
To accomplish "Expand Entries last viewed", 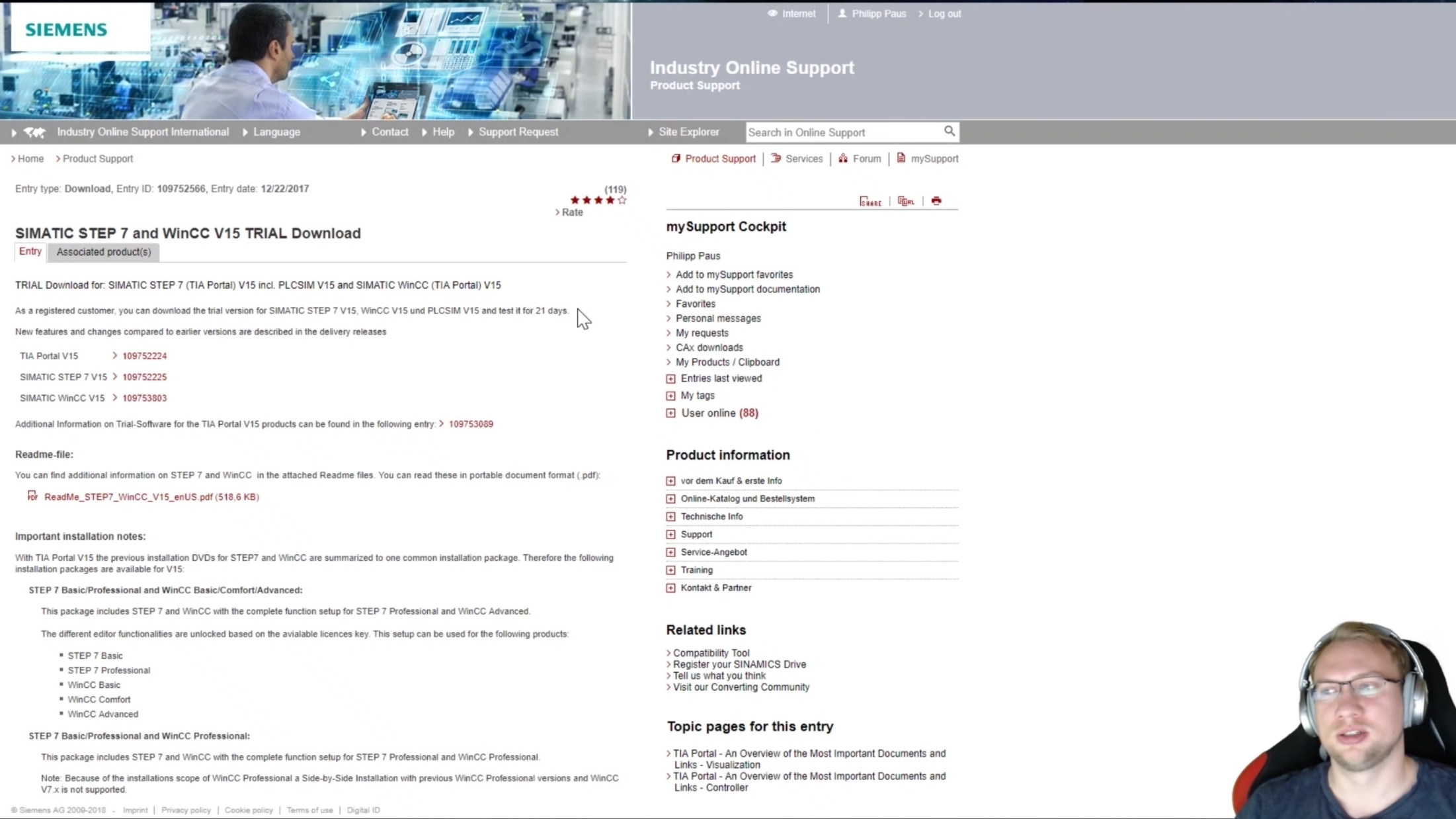I will pos(670,378).
